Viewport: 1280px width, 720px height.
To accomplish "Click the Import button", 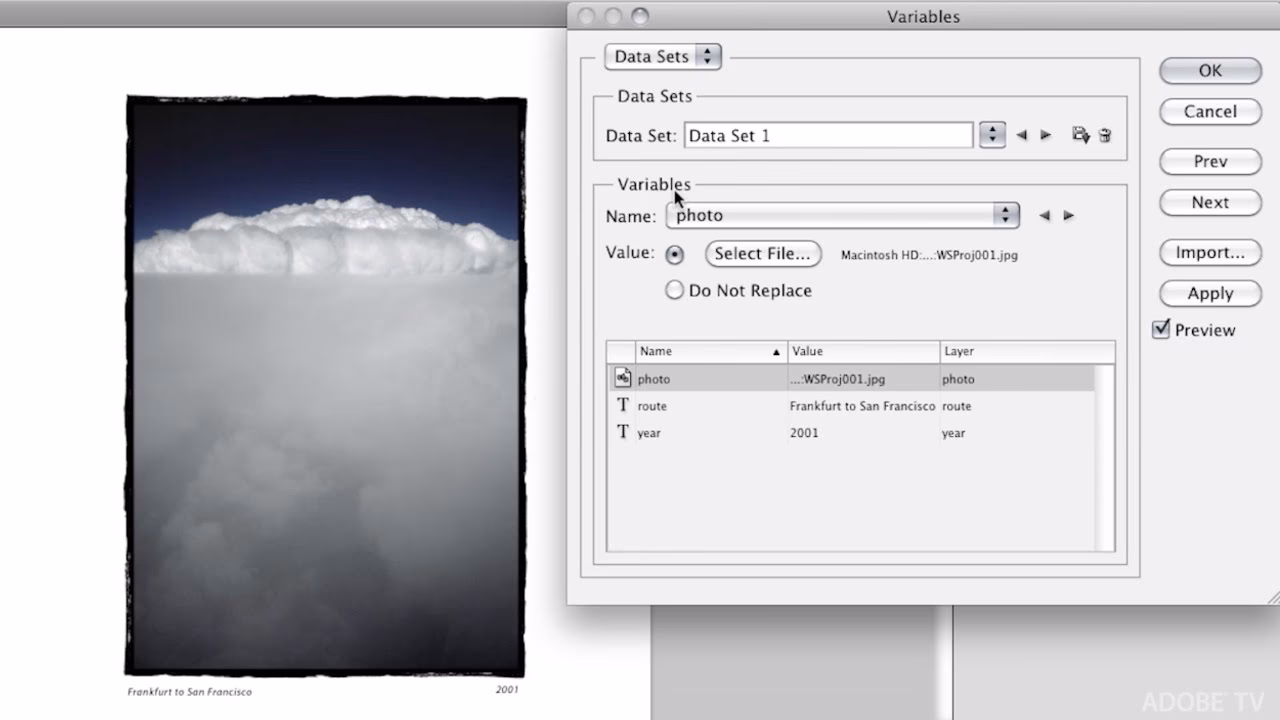I will tap(1210, 252).
